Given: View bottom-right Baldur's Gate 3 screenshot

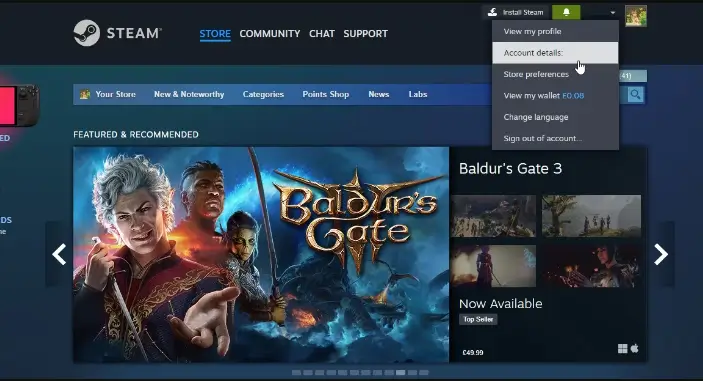Looking at the screenshot, I should (591, 266).
